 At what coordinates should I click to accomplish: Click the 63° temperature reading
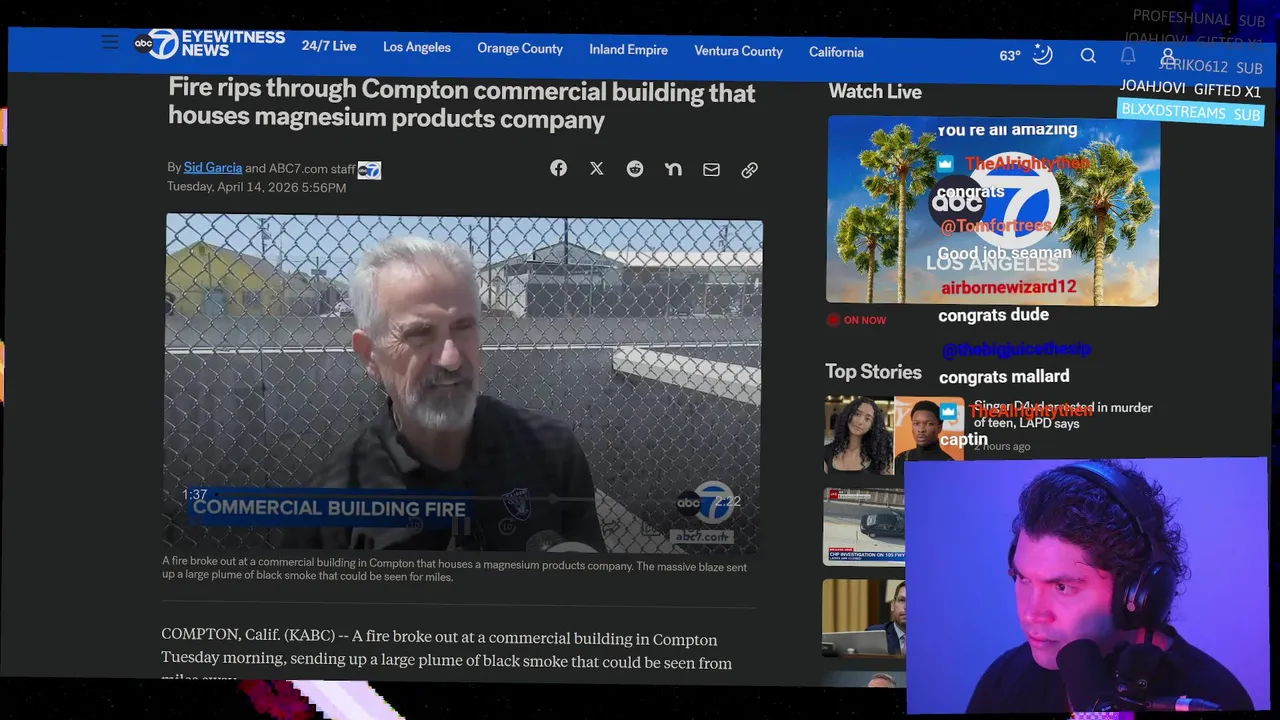click(x=1010, y=55)
